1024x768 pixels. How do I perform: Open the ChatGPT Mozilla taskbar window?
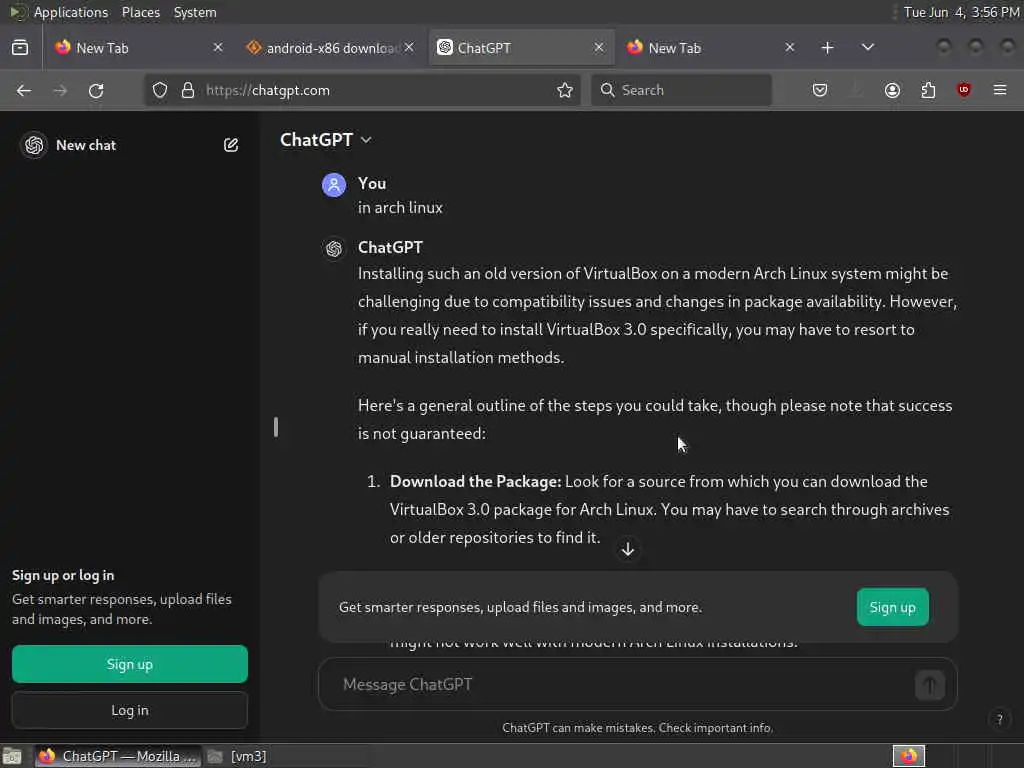point(118,756)
